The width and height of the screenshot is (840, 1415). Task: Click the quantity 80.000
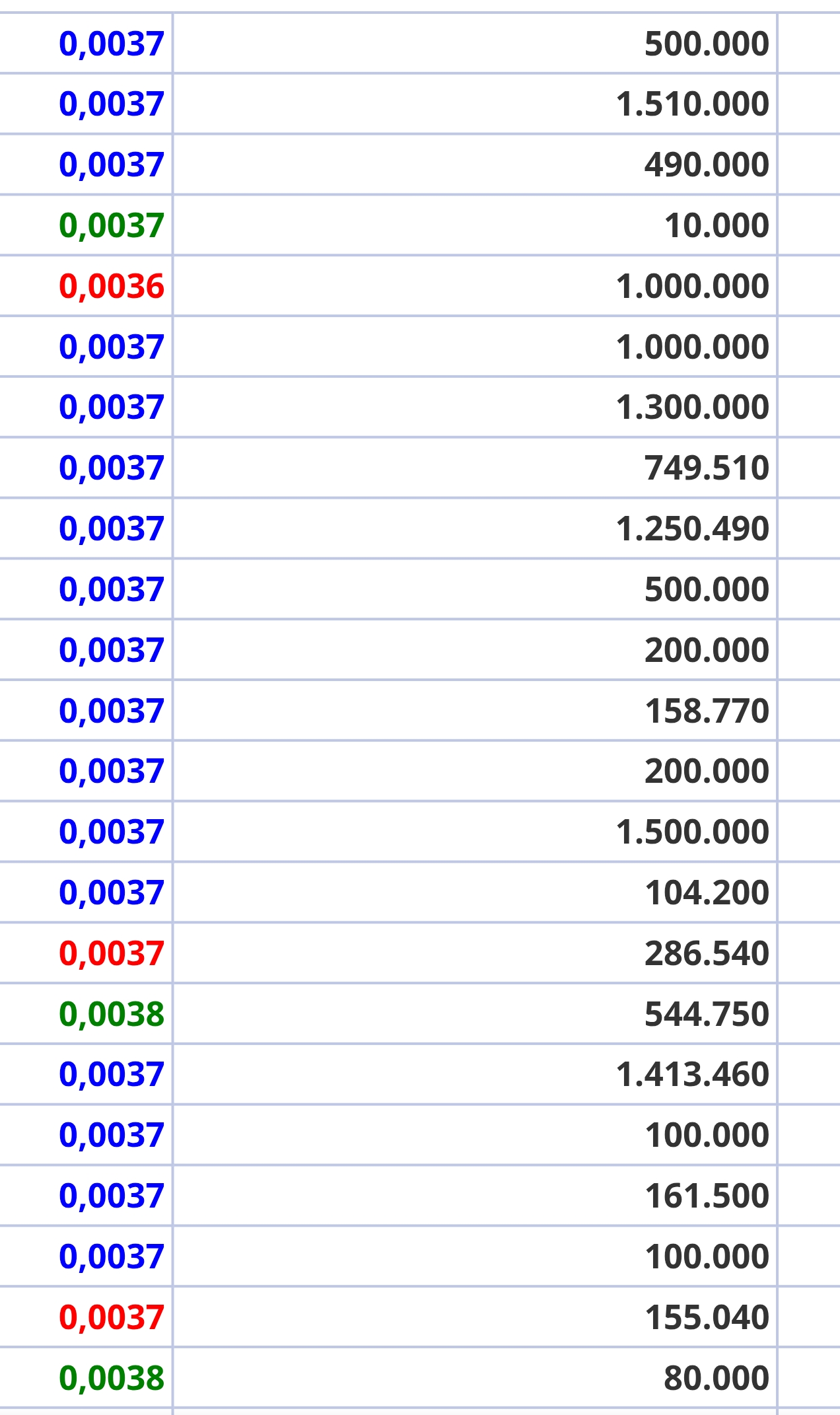(716, 1379)
